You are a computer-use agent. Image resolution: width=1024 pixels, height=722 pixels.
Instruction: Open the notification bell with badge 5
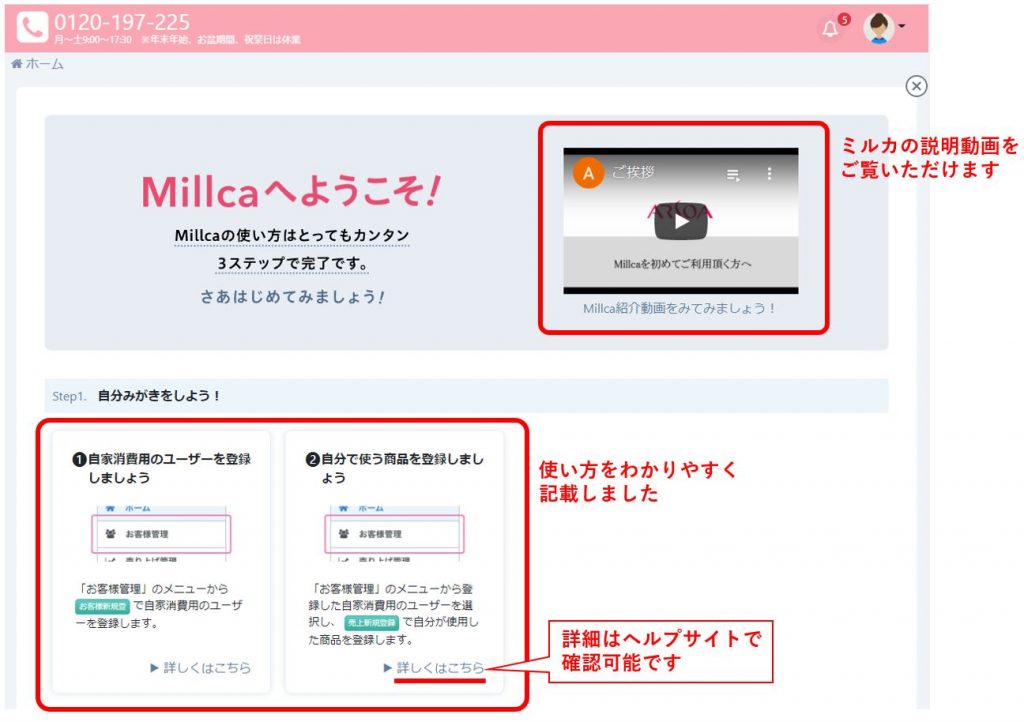[x=830, y=29]
